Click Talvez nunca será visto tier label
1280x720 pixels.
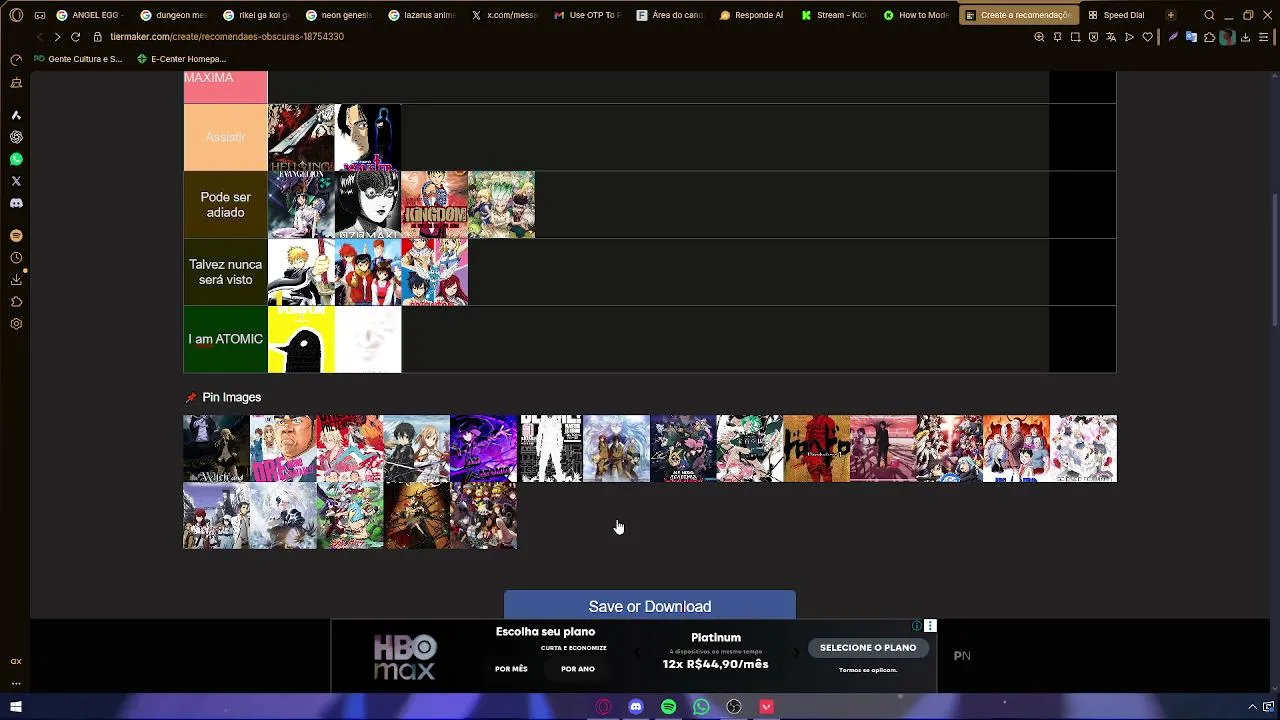225,272
